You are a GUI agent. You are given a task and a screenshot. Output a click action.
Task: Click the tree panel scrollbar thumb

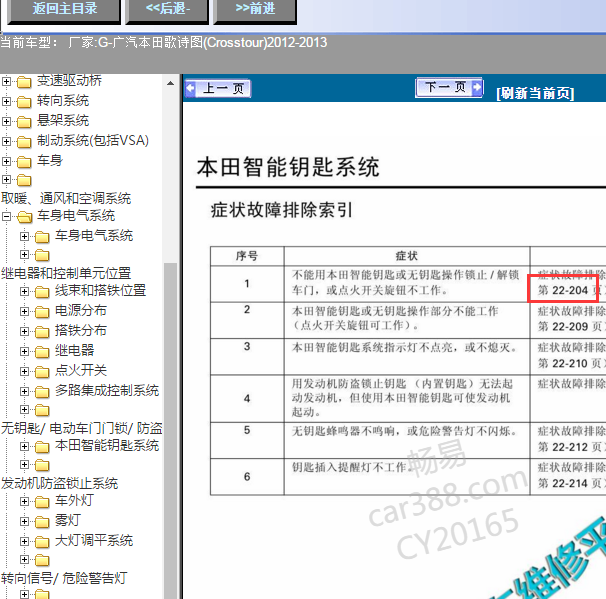(170, 429)
